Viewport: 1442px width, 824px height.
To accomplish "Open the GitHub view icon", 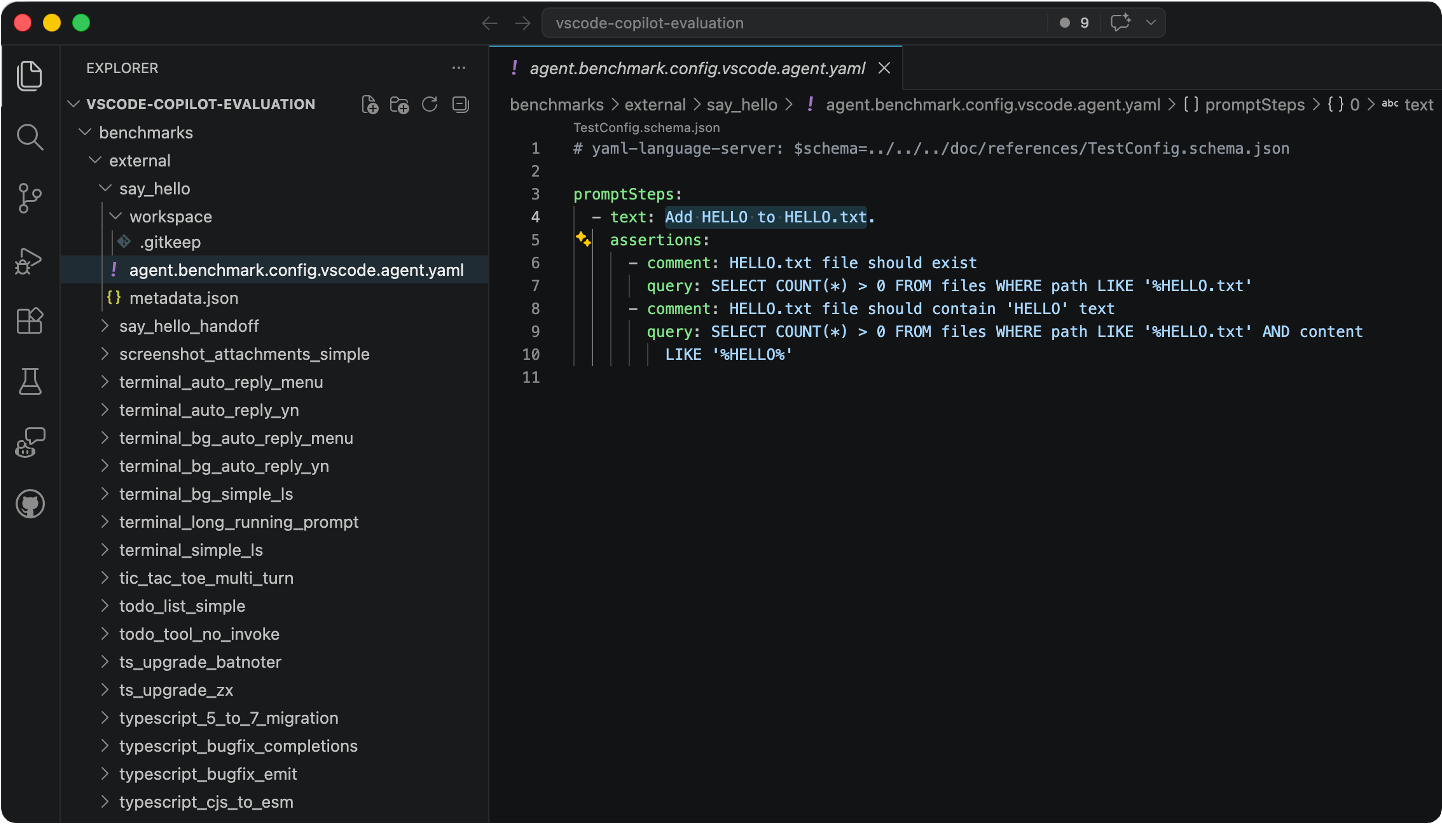I will pyautogui.click(x=30, y=504).
